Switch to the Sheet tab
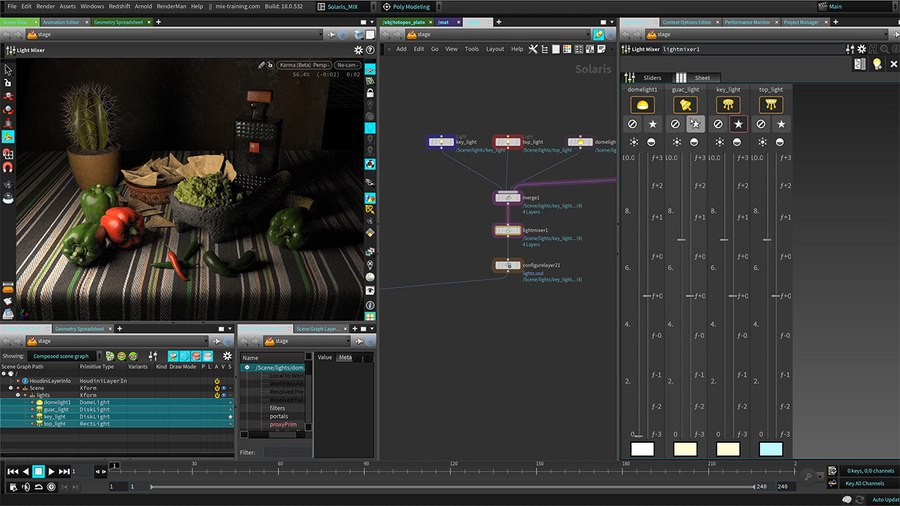The width and height of the screenshot is (900, 506). click(696, 77)
